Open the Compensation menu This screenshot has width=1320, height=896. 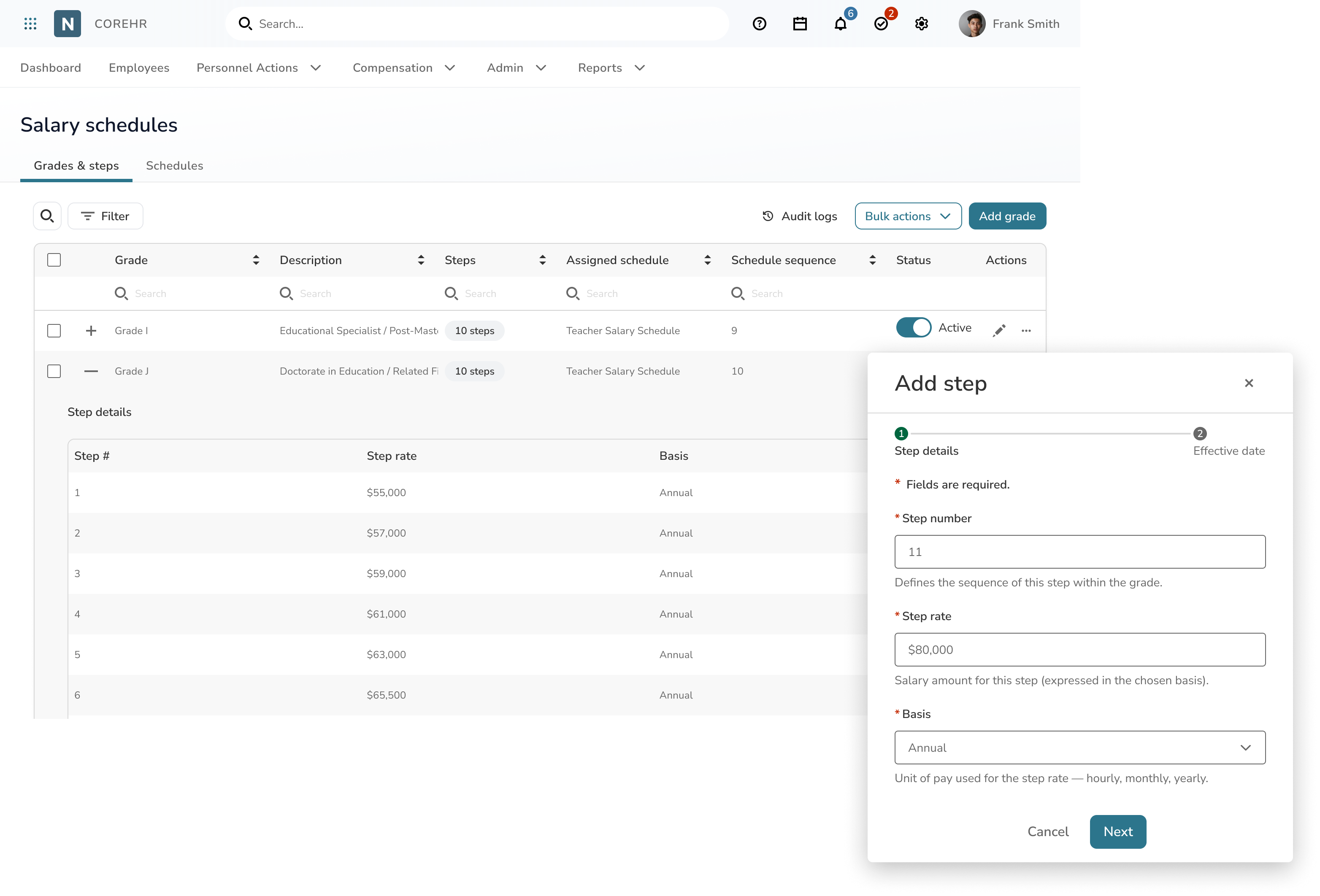[404, 67]
